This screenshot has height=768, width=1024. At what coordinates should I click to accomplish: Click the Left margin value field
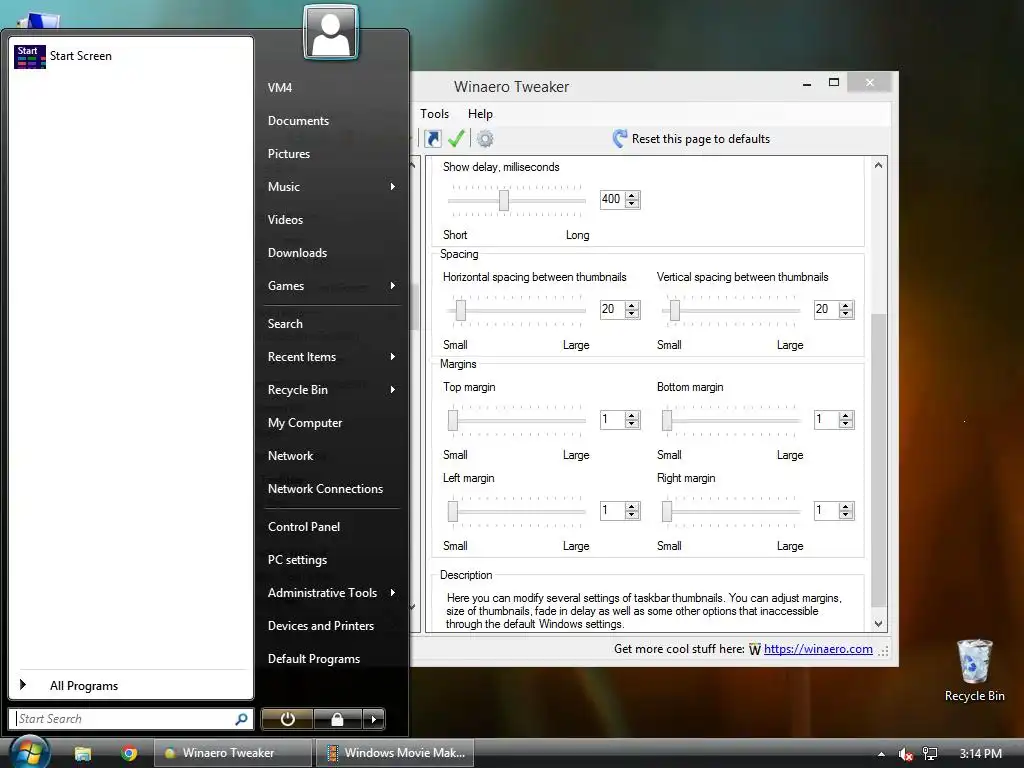coord(613,511)
